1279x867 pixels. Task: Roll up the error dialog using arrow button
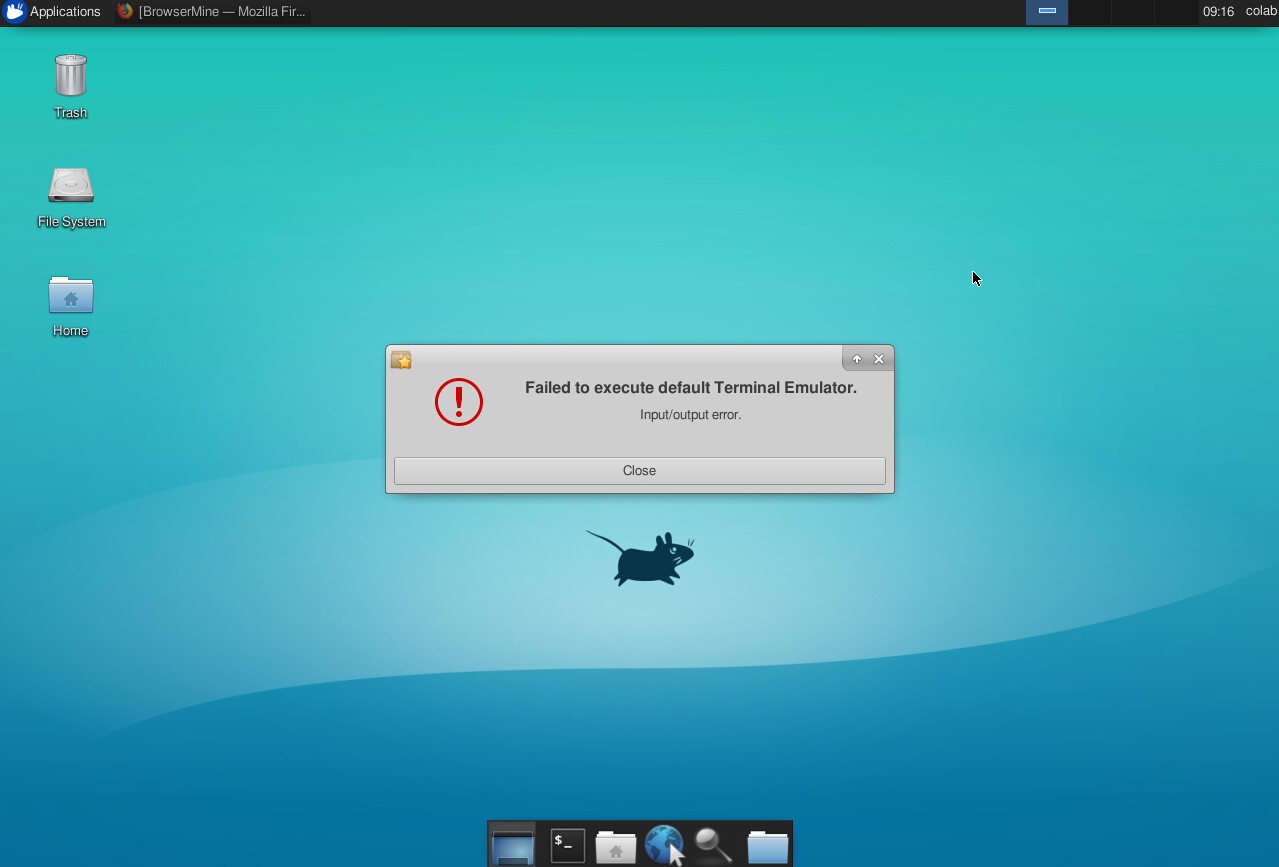coord(857,359)
